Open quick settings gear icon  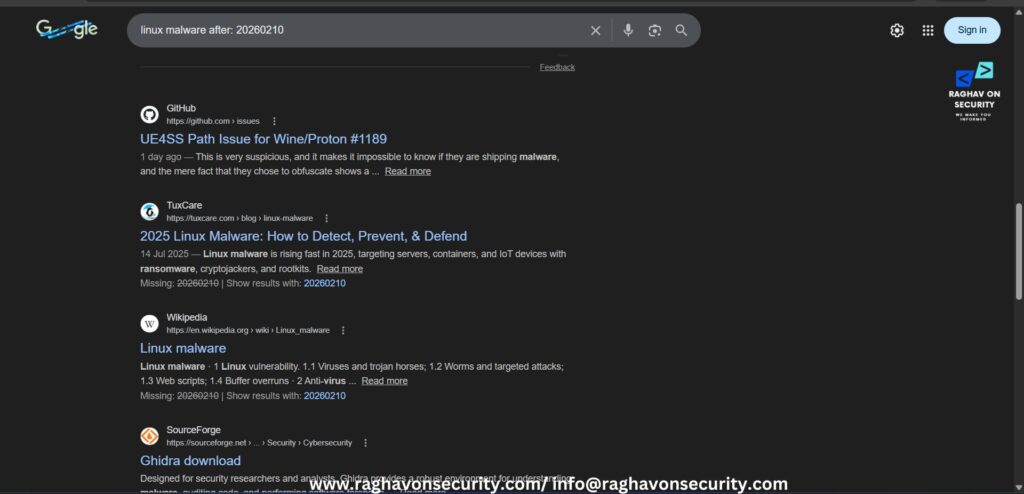[897, 30]
